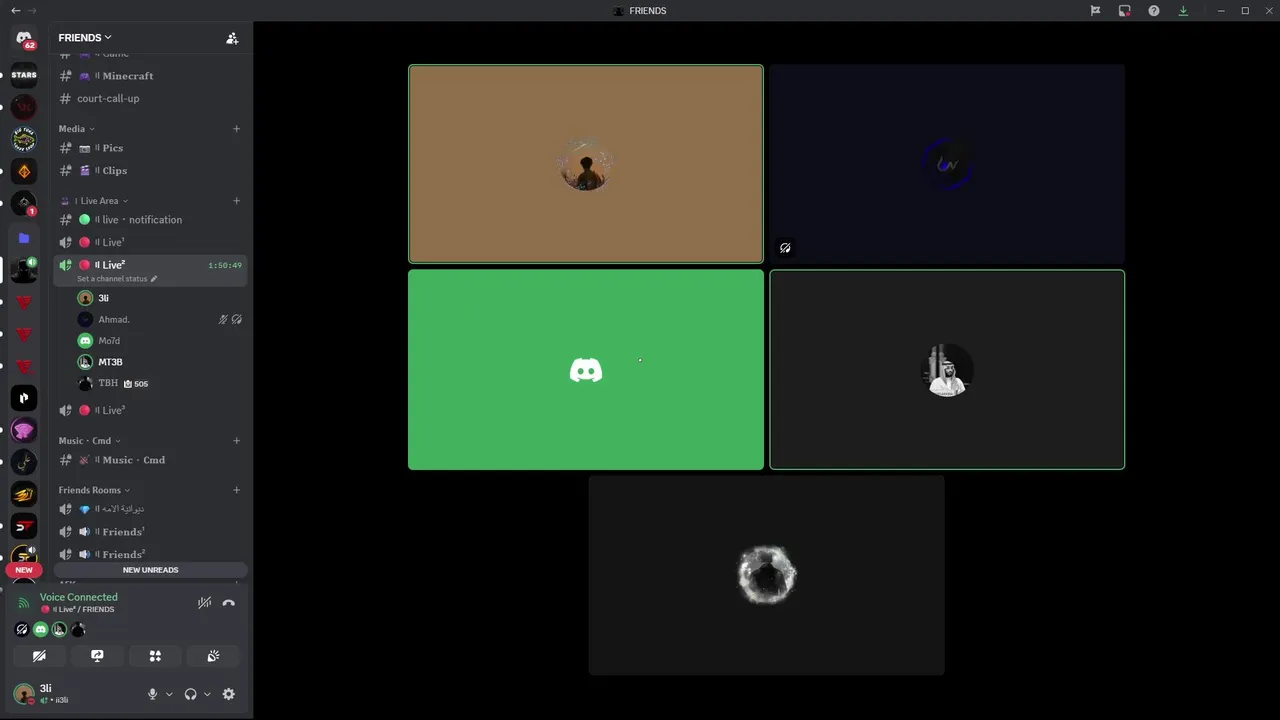1280x720 pixels.
Task: Add a channel to Media category
Action: tap(237, 128)
